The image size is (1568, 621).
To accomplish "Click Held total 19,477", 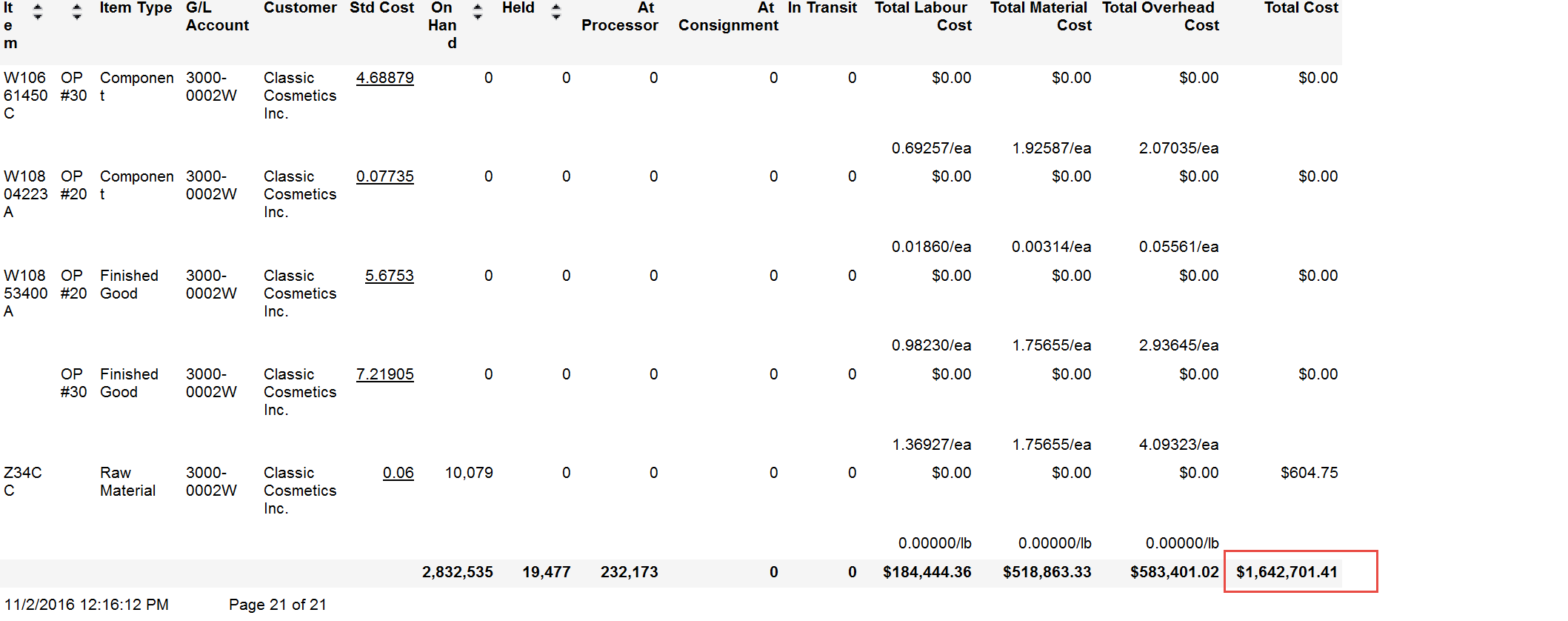I will (546, 572).
